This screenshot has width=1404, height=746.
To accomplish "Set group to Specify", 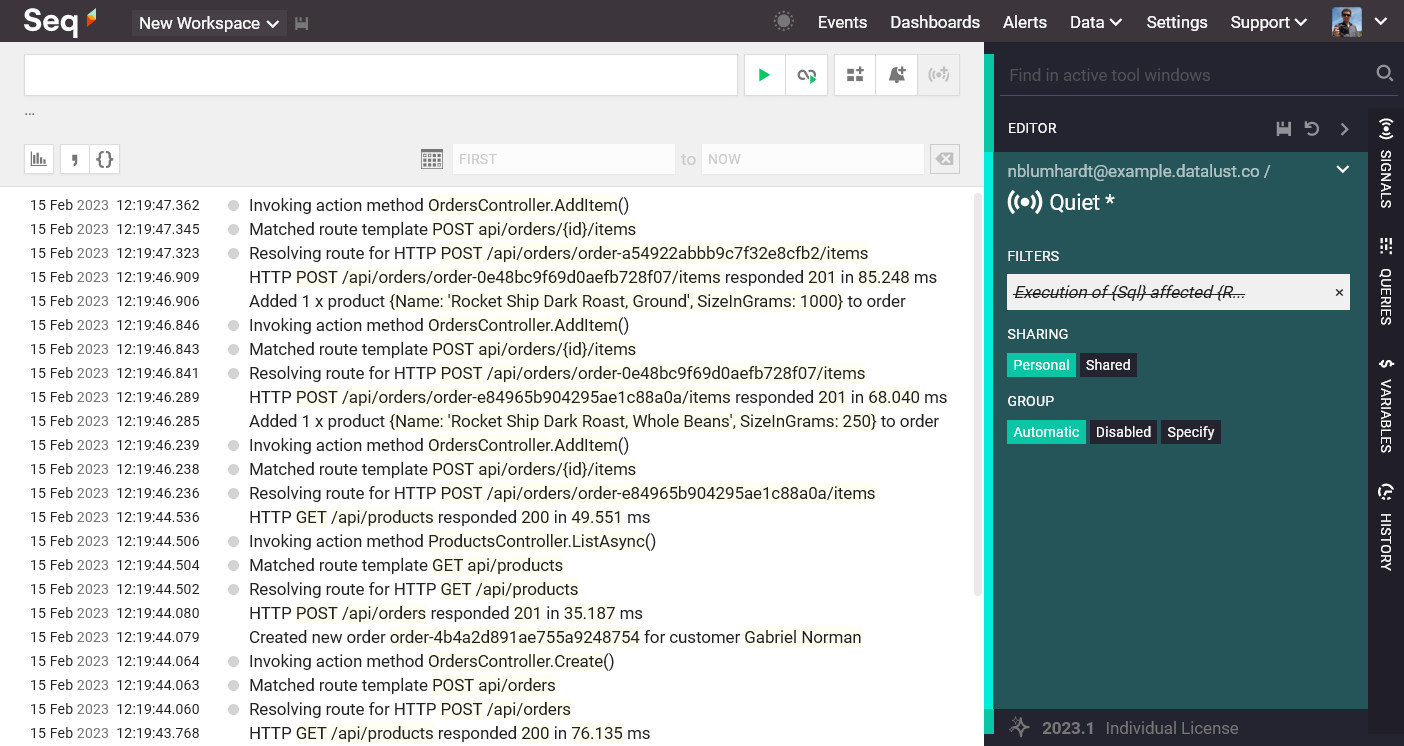I will click(x=1190, y=432).
